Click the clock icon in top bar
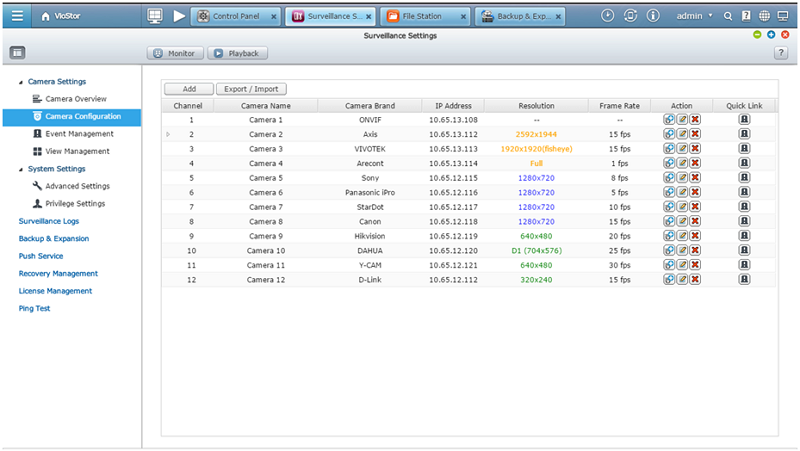 [607, 16]
